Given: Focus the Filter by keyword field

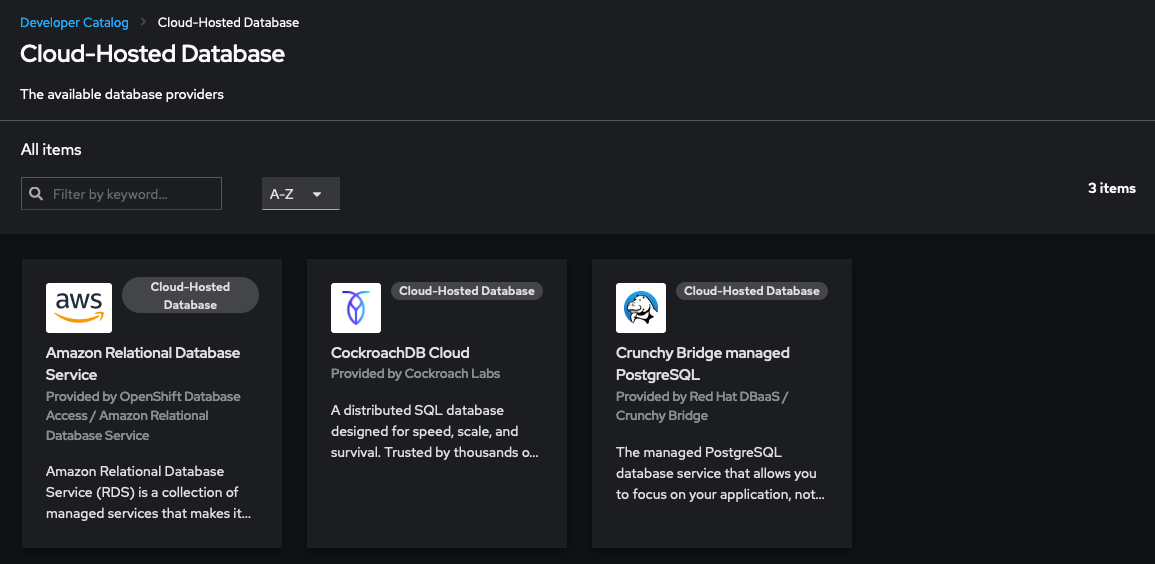Looking at the screenshot, I should point(122,194).
